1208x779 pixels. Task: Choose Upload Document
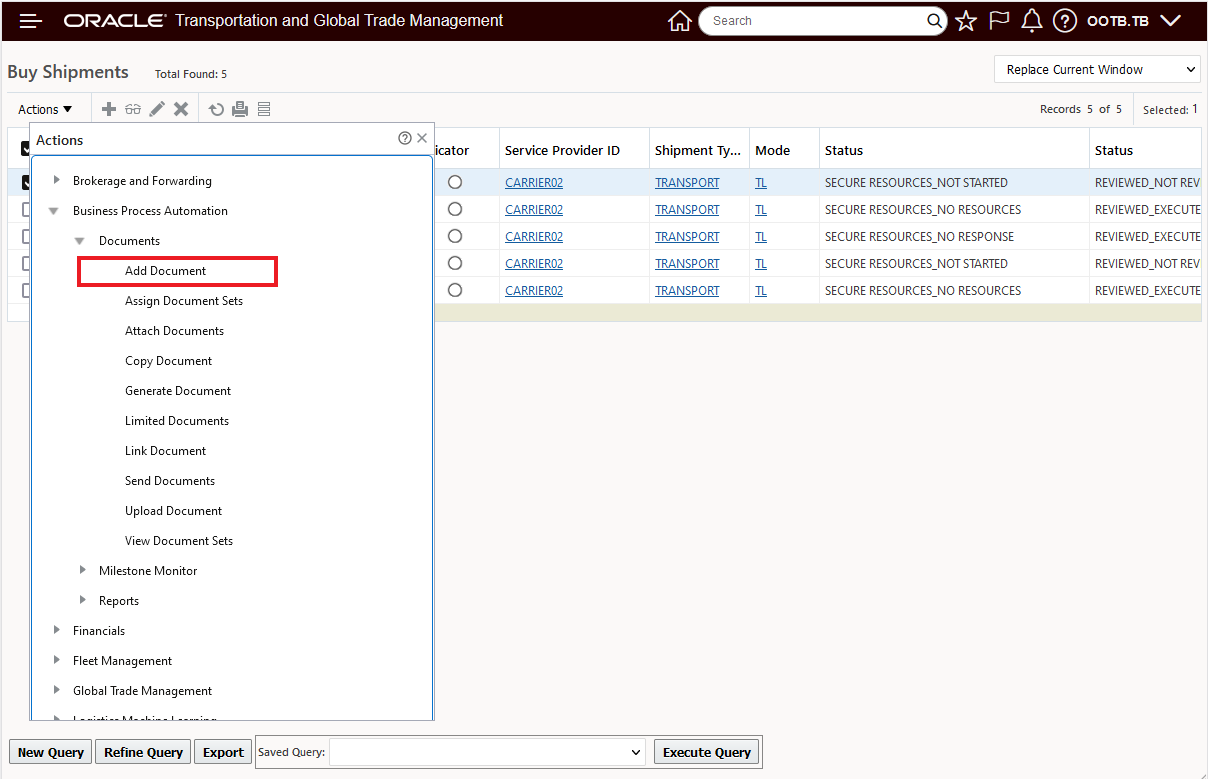(174, 511)
